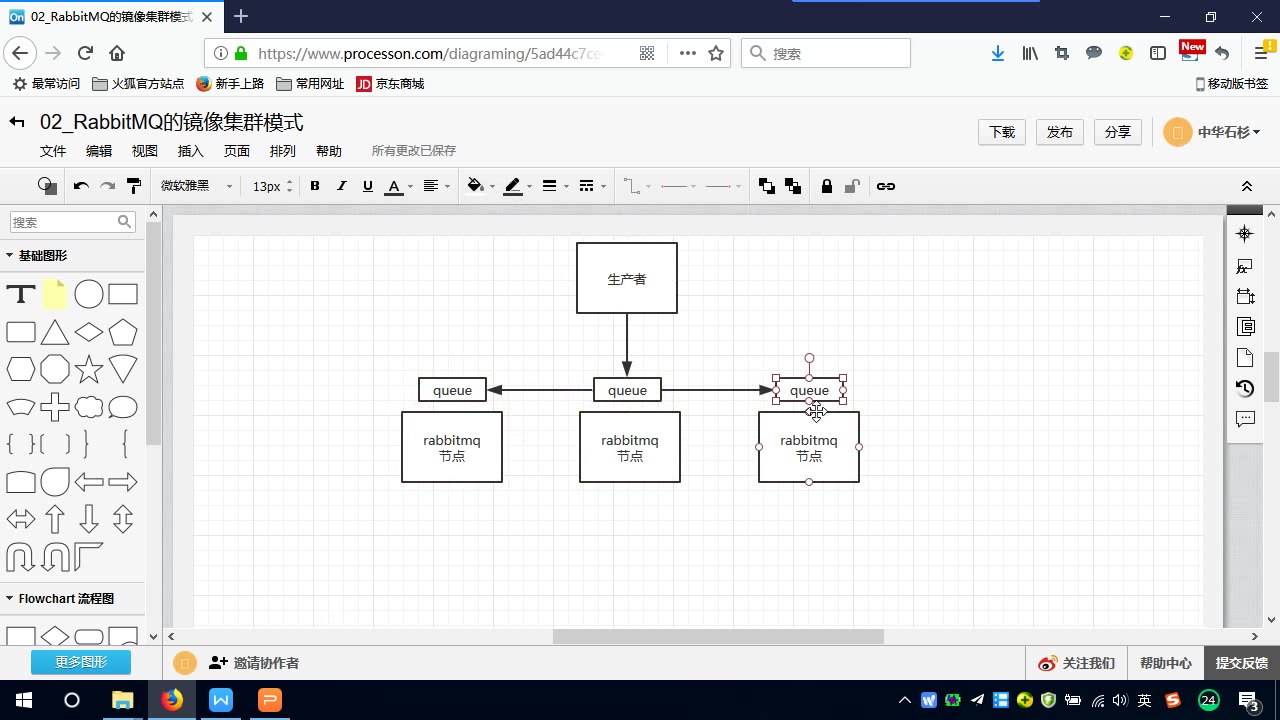Open the 排列 menu
The width and height of the screenshot is (1280, 720).
[x=283, y=151]
